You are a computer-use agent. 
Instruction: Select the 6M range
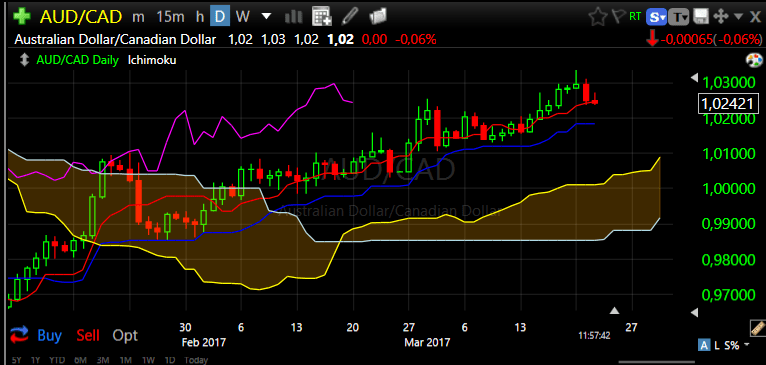(x=80, y=360)
